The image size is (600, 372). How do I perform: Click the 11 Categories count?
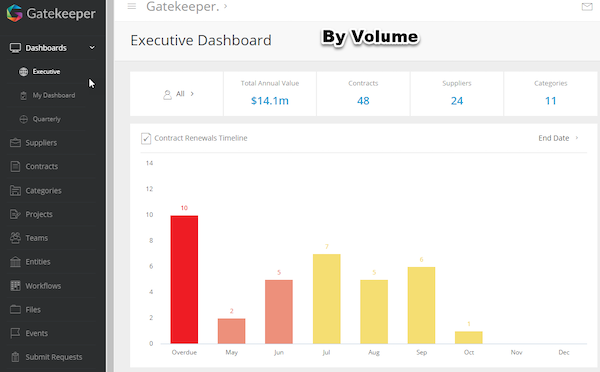(x=551, y=101)
